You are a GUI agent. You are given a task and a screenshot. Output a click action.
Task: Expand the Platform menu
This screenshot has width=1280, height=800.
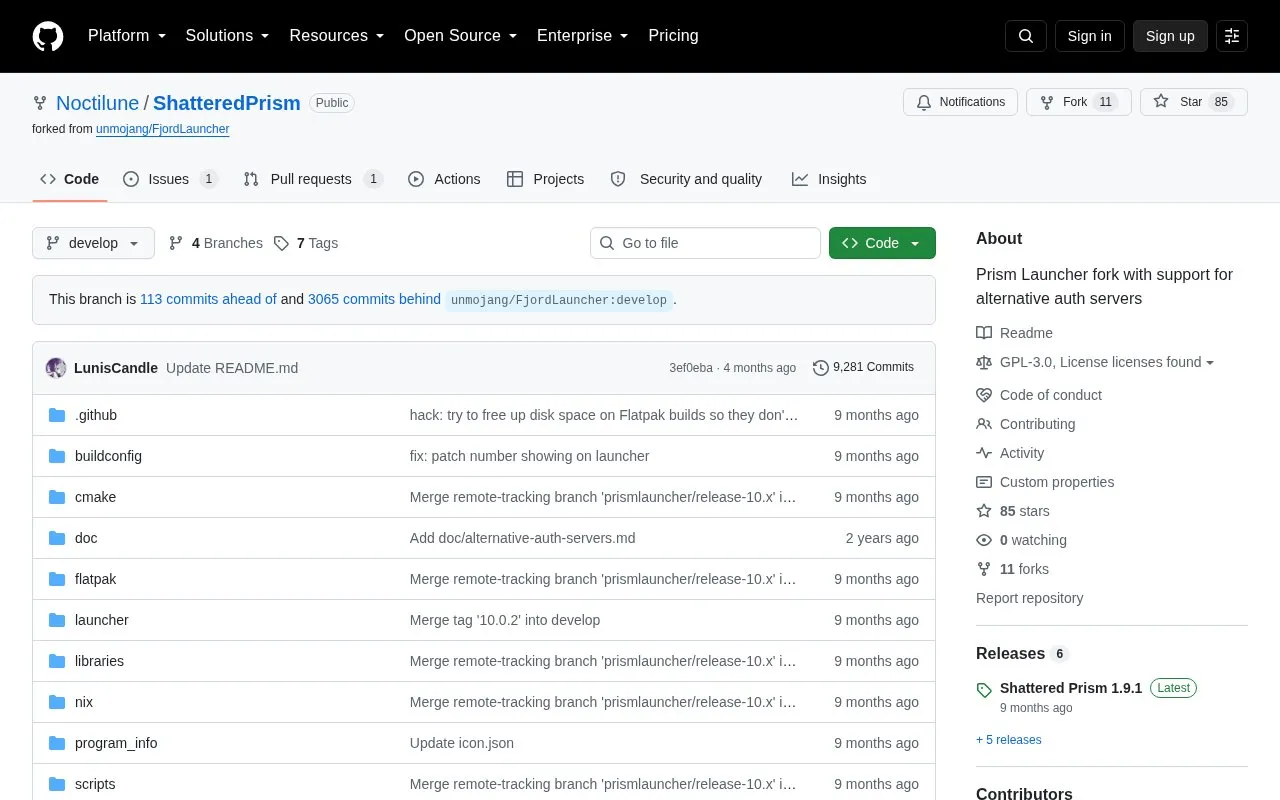click(x=127, y=36)
